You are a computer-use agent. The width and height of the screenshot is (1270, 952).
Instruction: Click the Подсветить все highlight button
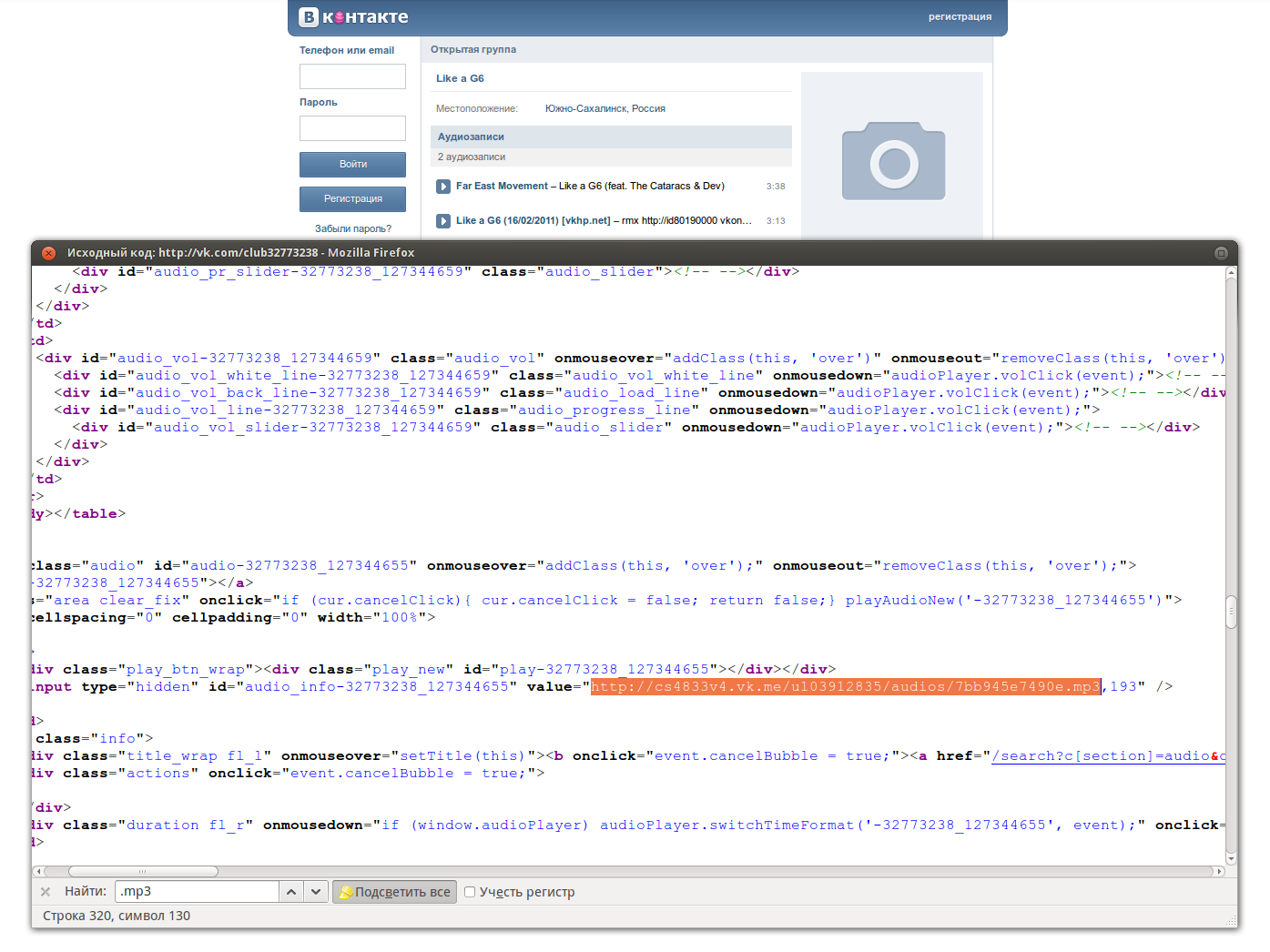394,892
